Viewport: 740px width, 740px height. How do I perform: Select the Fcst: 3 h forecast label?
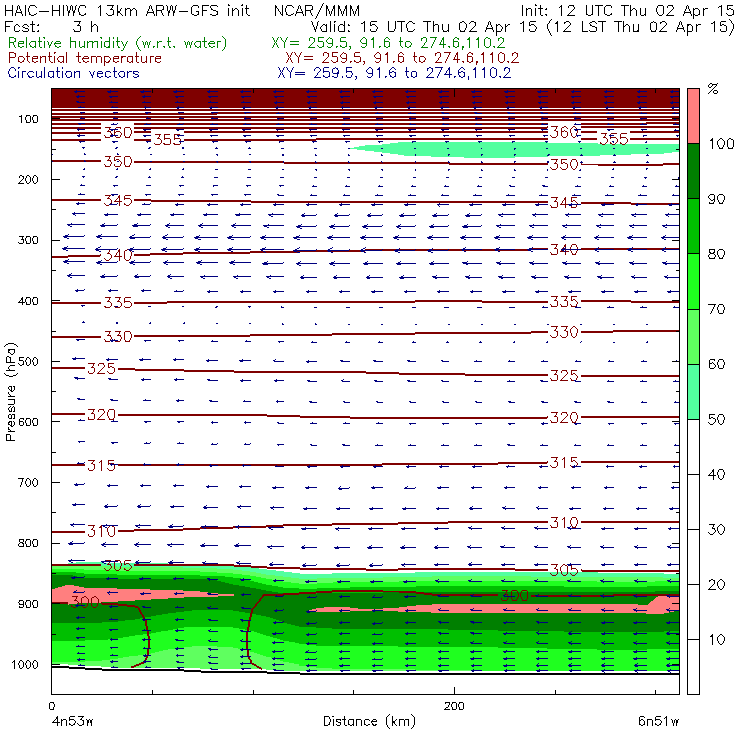pyautogui.click(x=51, y=27)
